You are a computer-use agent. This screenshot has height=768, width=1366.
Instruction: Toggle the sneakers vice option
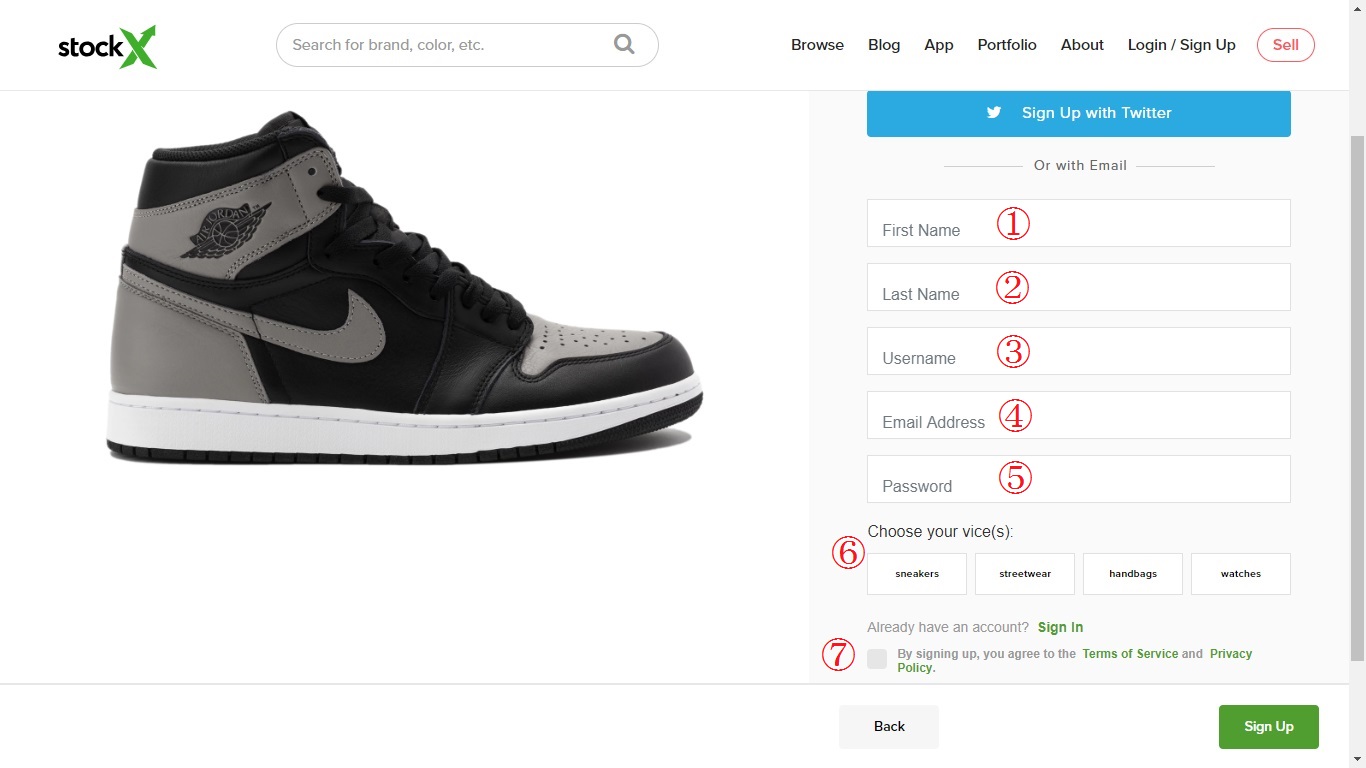tap(917, 574)
